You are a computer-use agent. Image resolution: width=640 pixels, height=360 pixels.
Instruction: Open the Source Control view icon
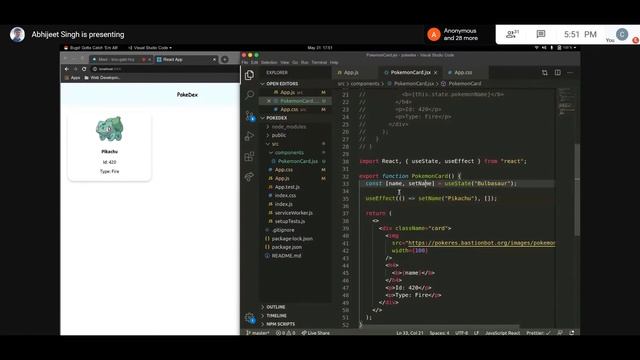click(x=249, y=116)
